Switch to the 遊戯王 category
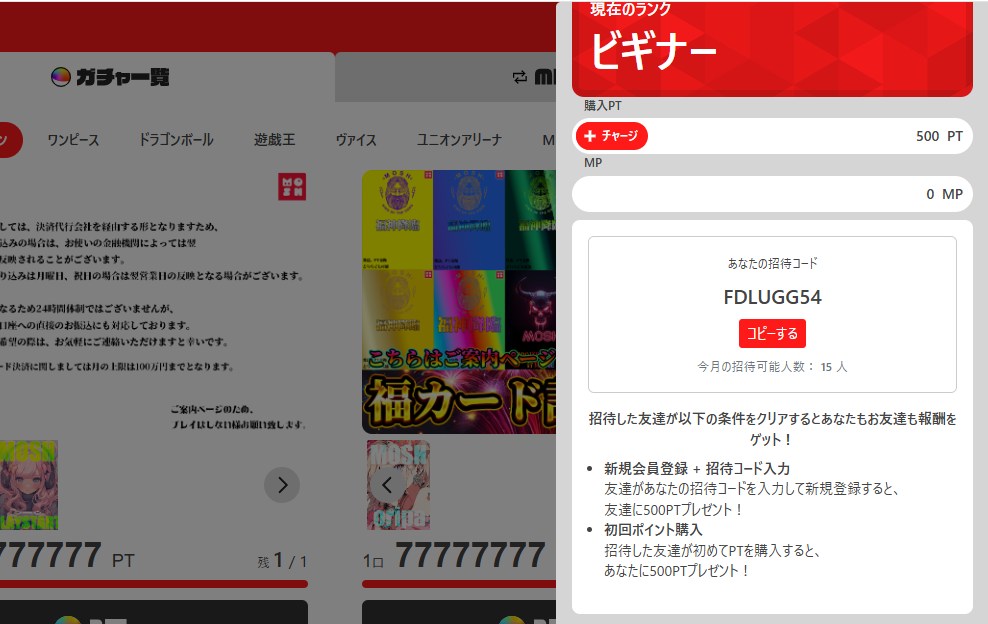988x624 pixels. click(x=274, y=140)
